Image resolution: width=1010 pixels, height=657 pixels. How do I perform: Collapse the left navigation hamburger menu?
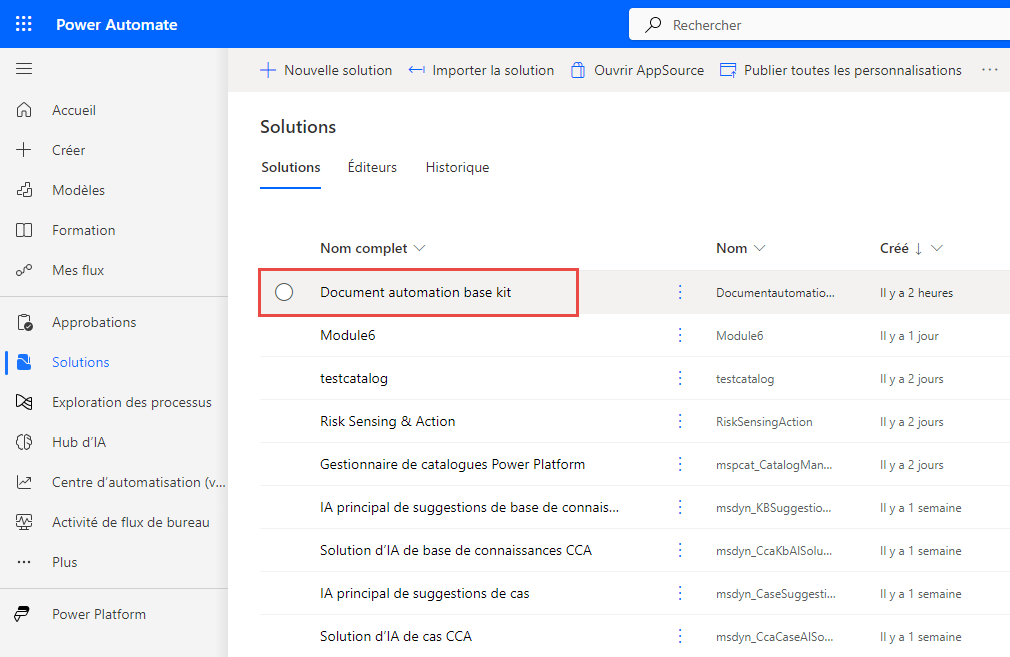[x=24, y=68]
